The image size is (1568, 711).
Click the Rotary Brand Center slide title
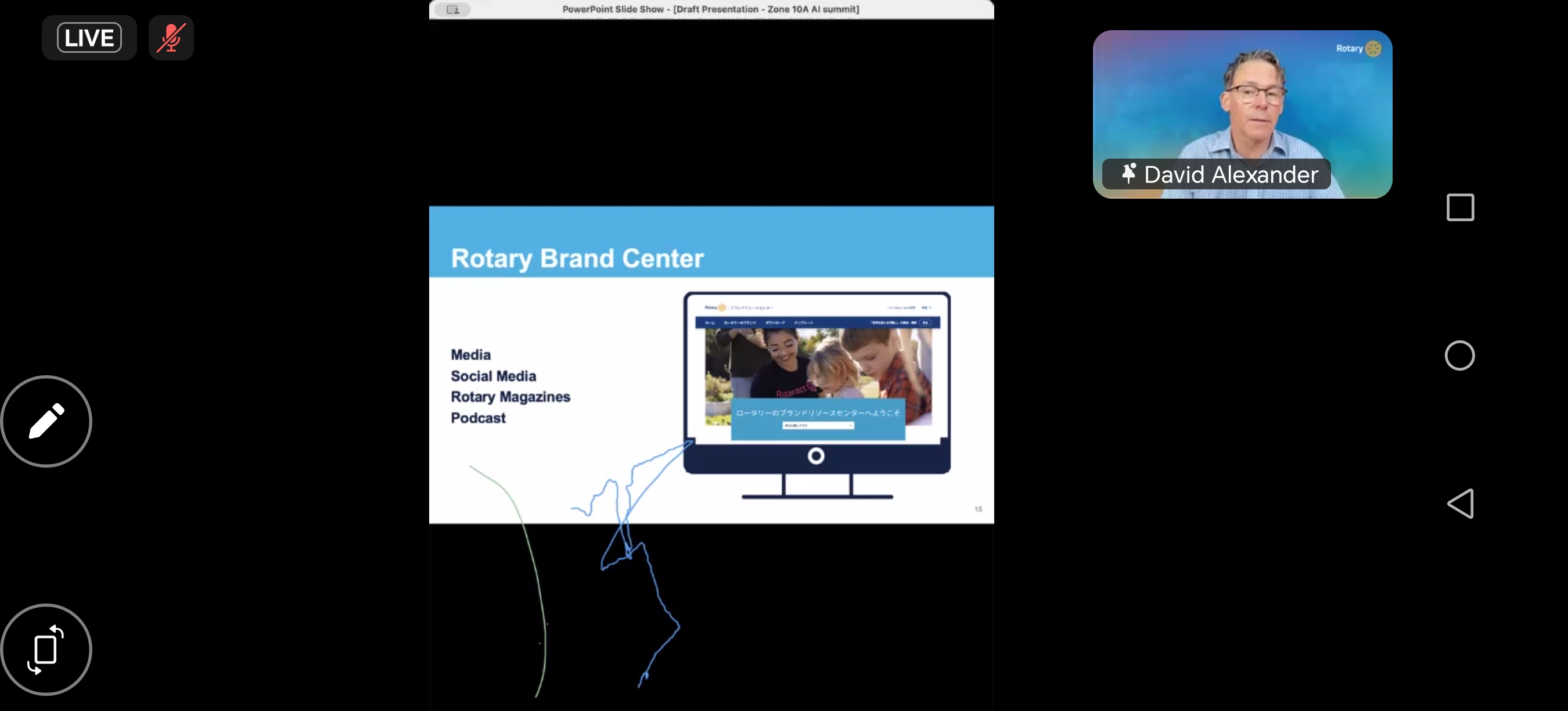point(577,258)
